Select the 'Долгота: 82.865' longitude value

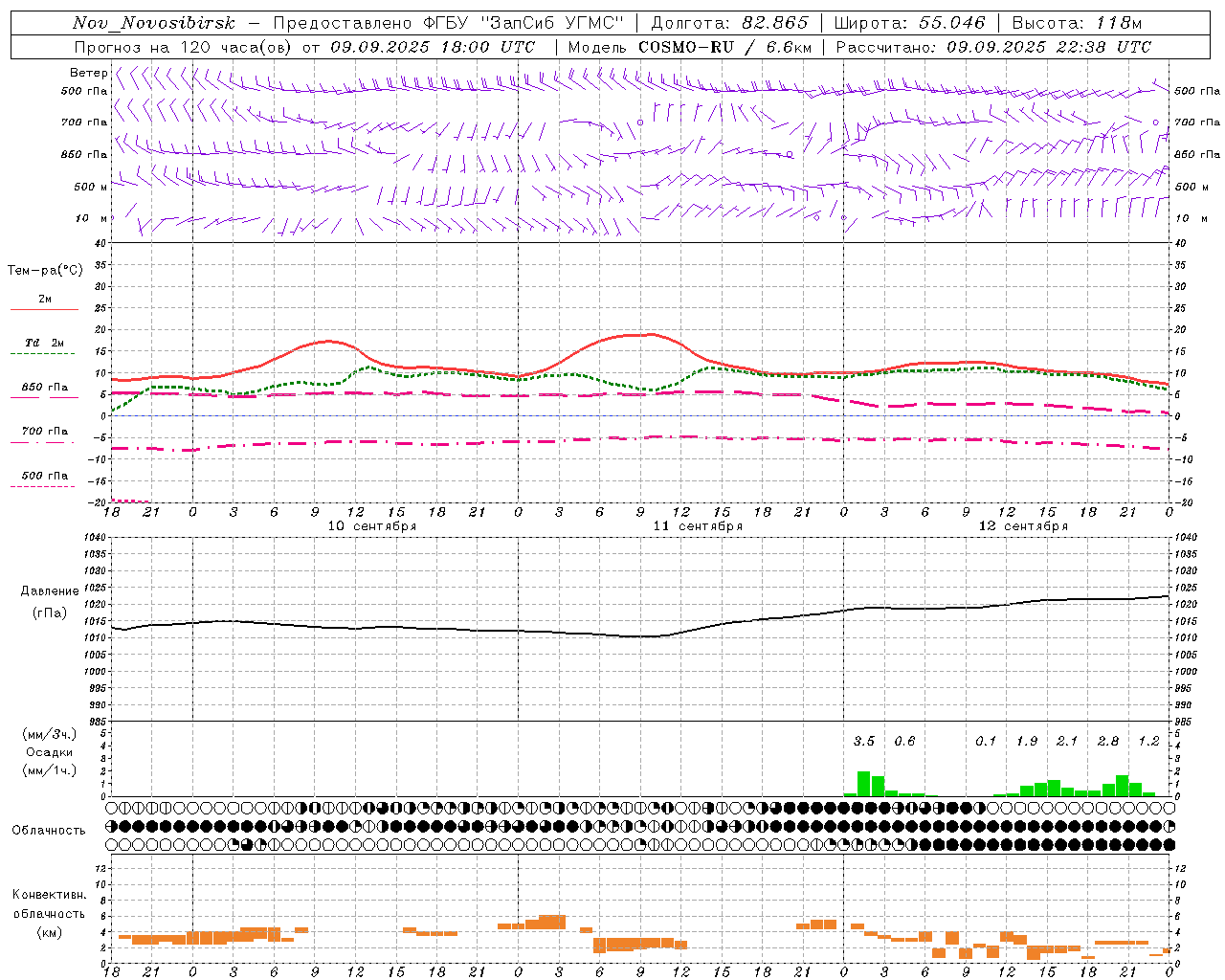click(x=729, y=23)
